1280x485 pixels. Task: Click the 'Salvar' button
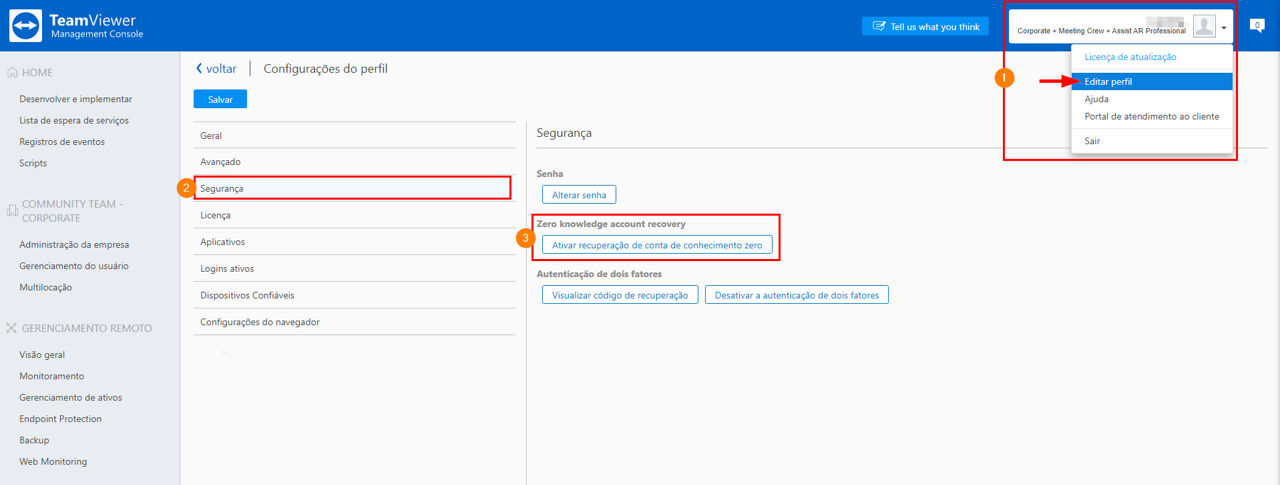(220, 99)
